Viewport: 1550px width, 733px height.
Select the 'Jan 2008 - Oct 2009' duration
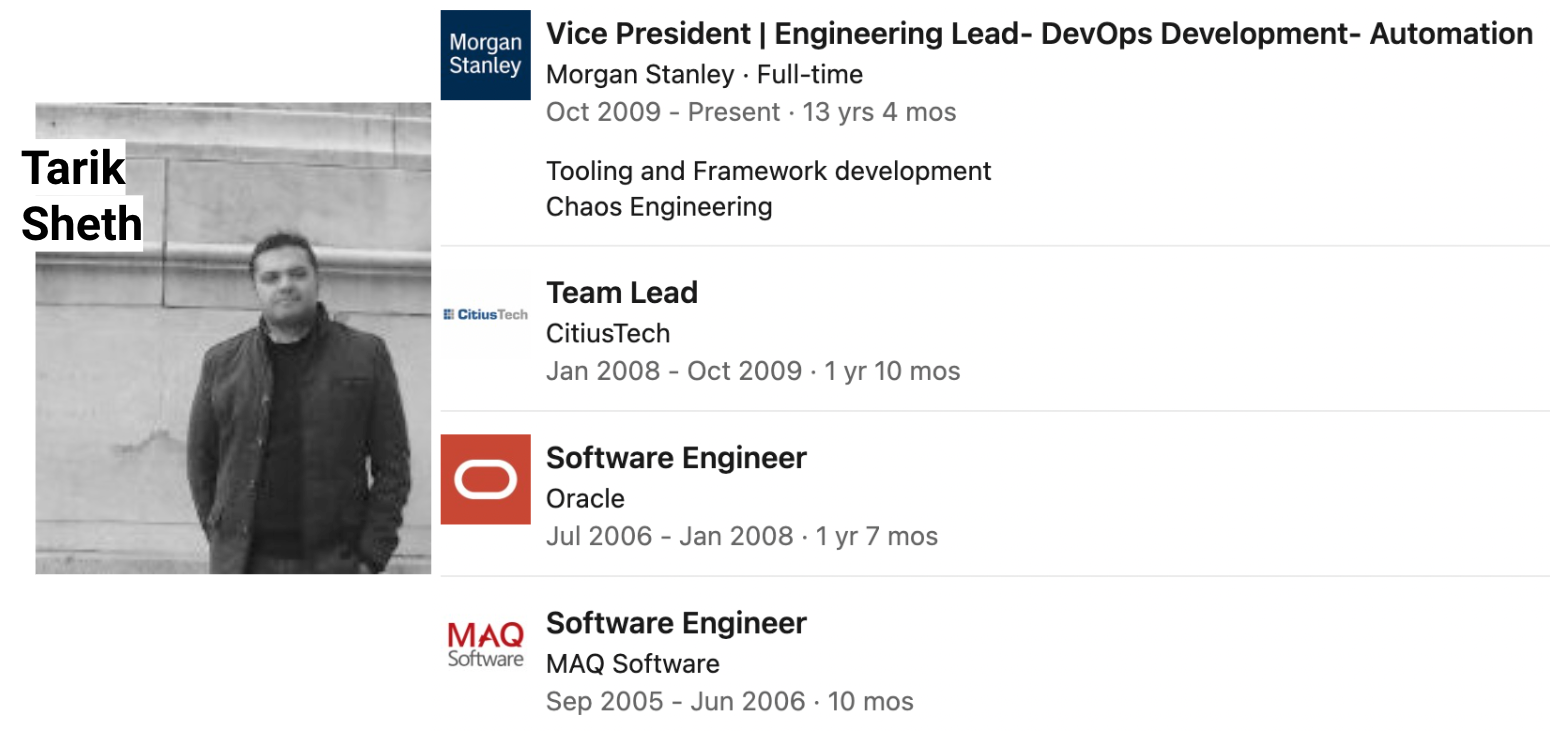pos(752,372)
